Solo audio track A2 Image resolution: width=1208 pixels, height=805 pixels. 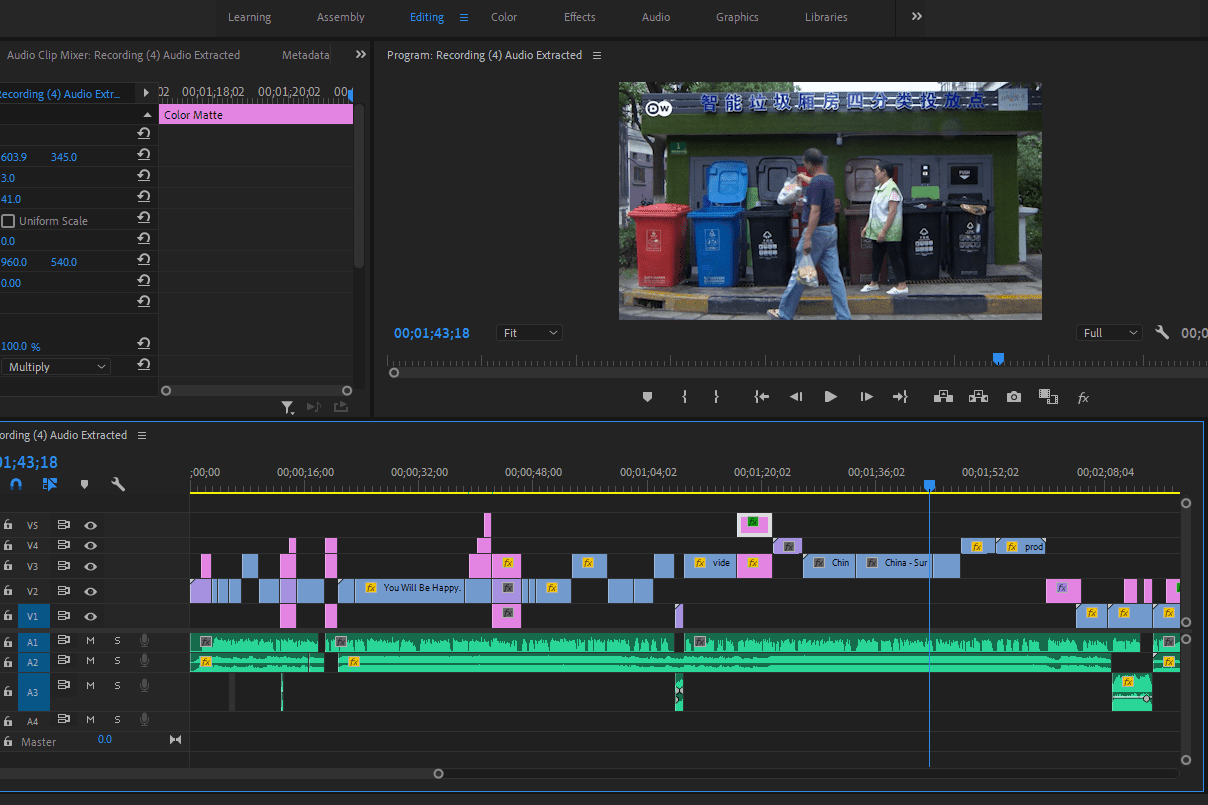pyautogui.click(x=117, y=661)
